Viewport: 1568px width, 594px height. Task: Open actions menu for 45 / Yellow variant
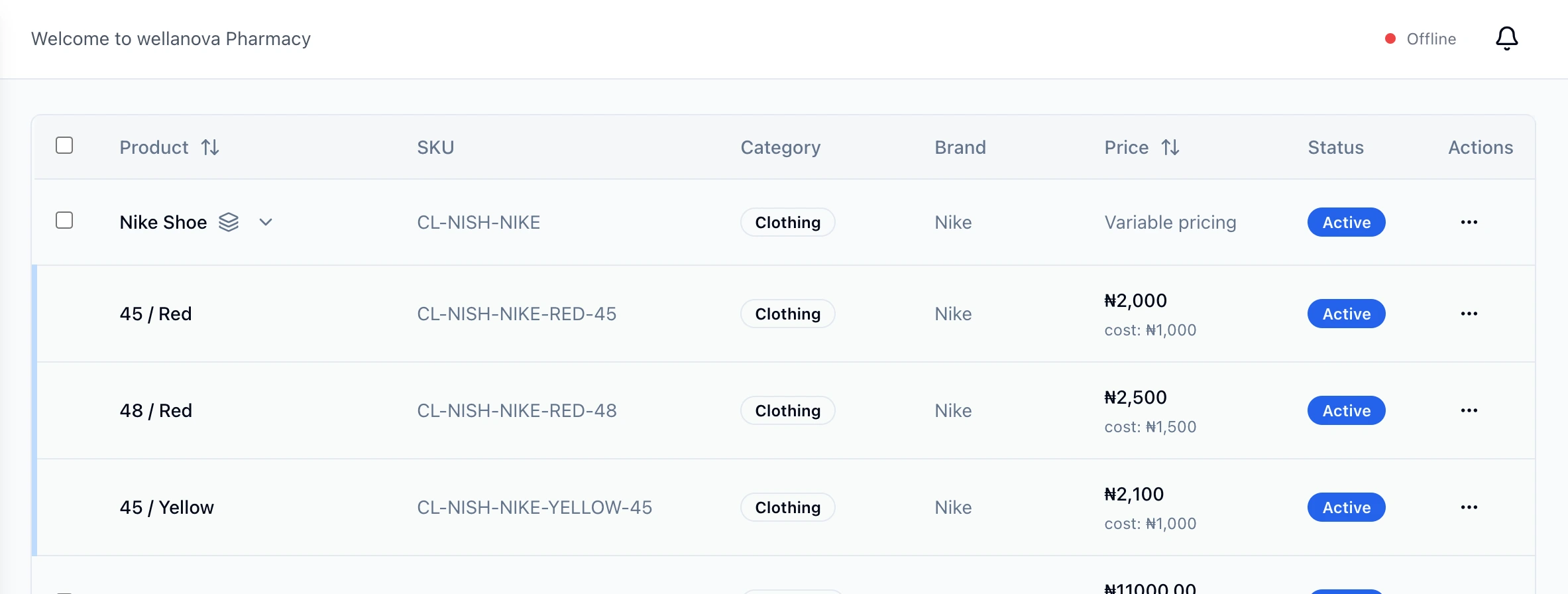(1469, 507)
